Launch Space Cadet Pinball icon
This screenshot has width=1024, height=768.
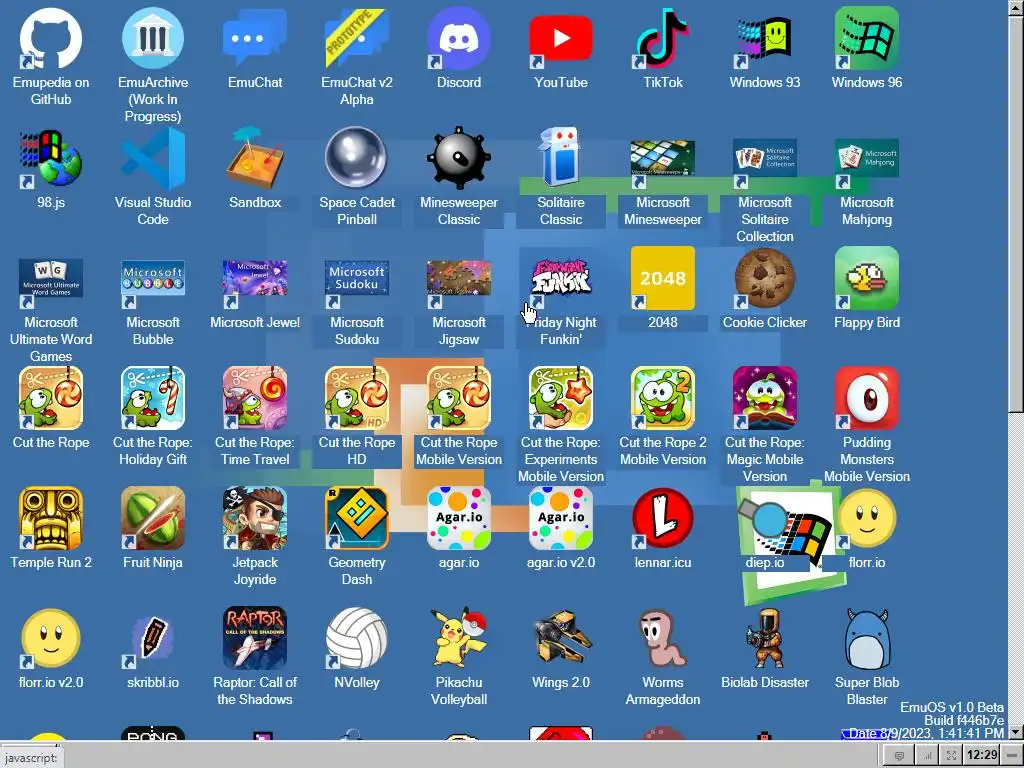357,158
